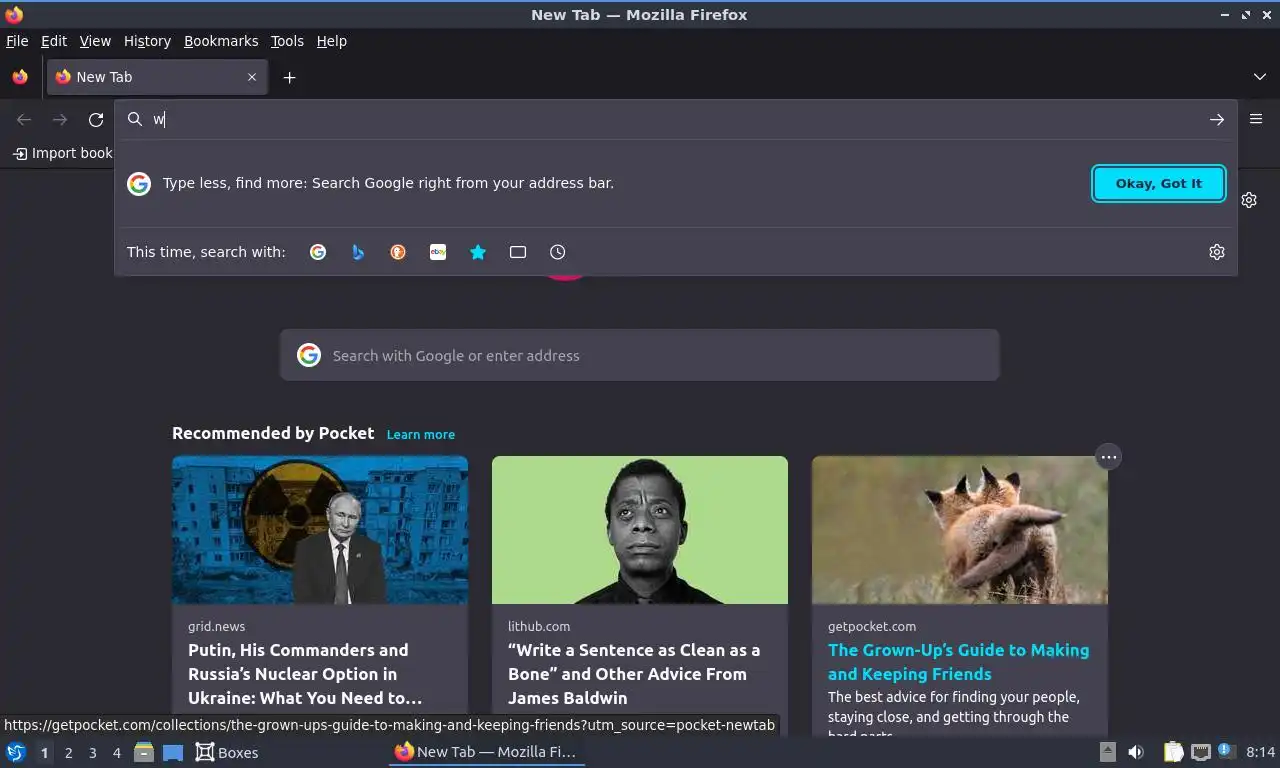Open a new tab with plus button
The image size is (1280, 768).
(x=289, y=77)
